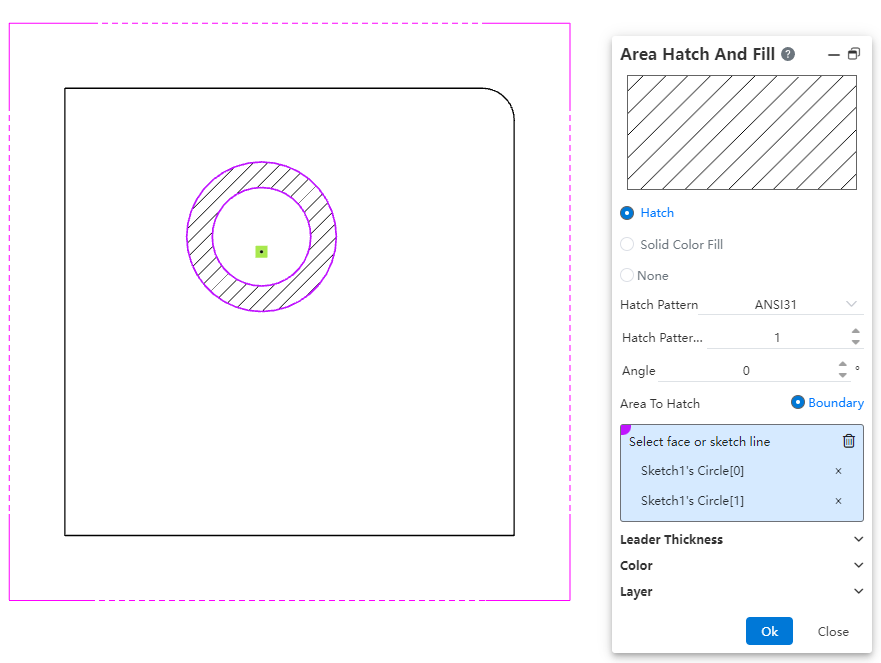Increase the Hatch Pattern scale using up arrow
The width and height of the screenshot is (881, 663).
tap(855, 332)
